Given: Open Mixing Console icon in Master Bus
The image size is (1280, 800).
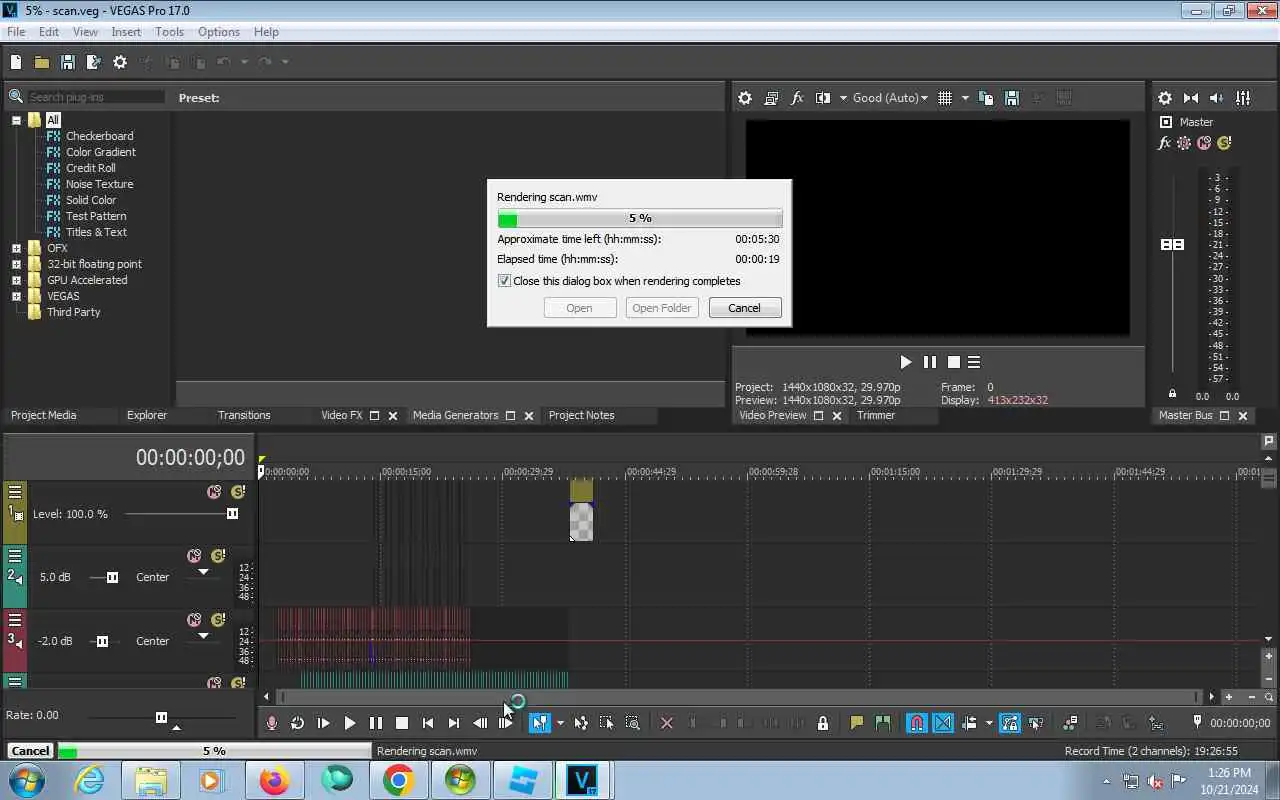Looking at the screenshot, I should [1243, 98].
